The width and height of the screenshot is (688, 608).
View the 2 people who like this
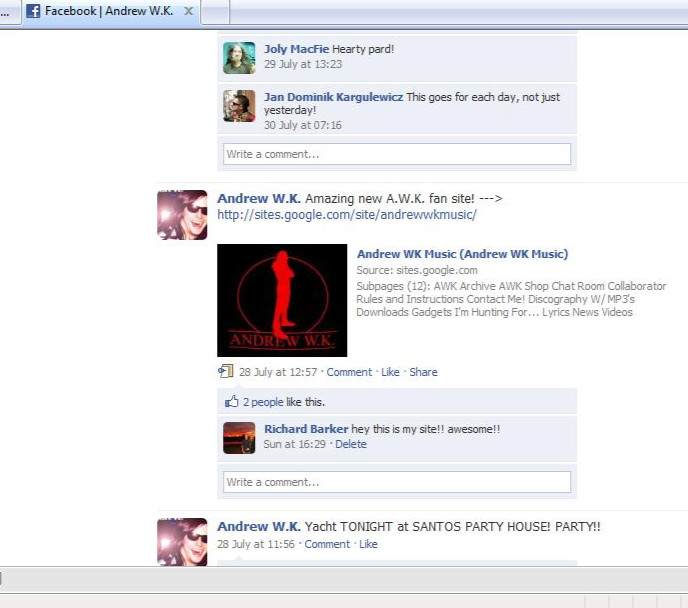click(x=263, y=402)
